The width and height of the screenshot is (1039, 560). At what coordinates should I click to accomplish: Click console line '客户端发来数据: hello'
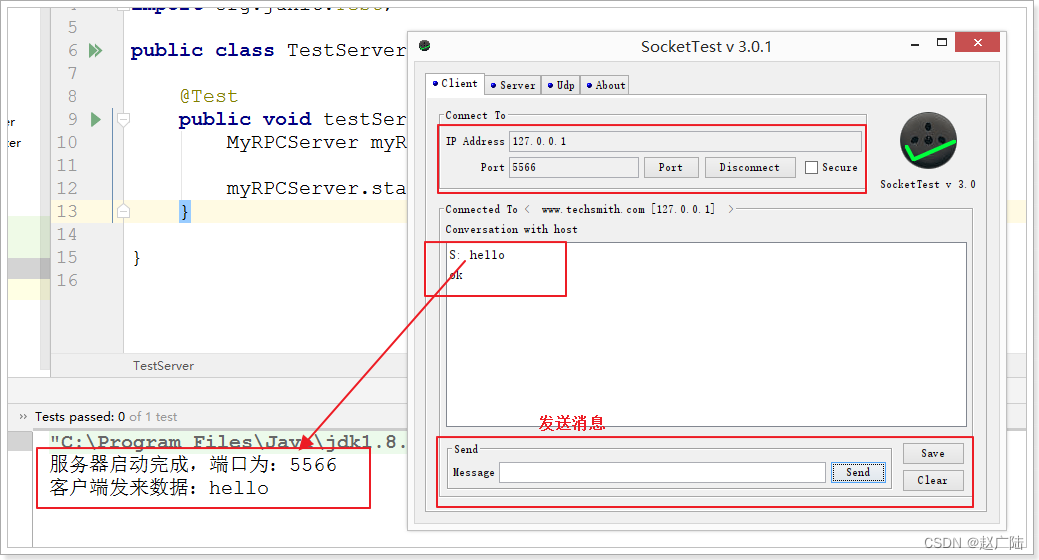(x=159, y=488)
